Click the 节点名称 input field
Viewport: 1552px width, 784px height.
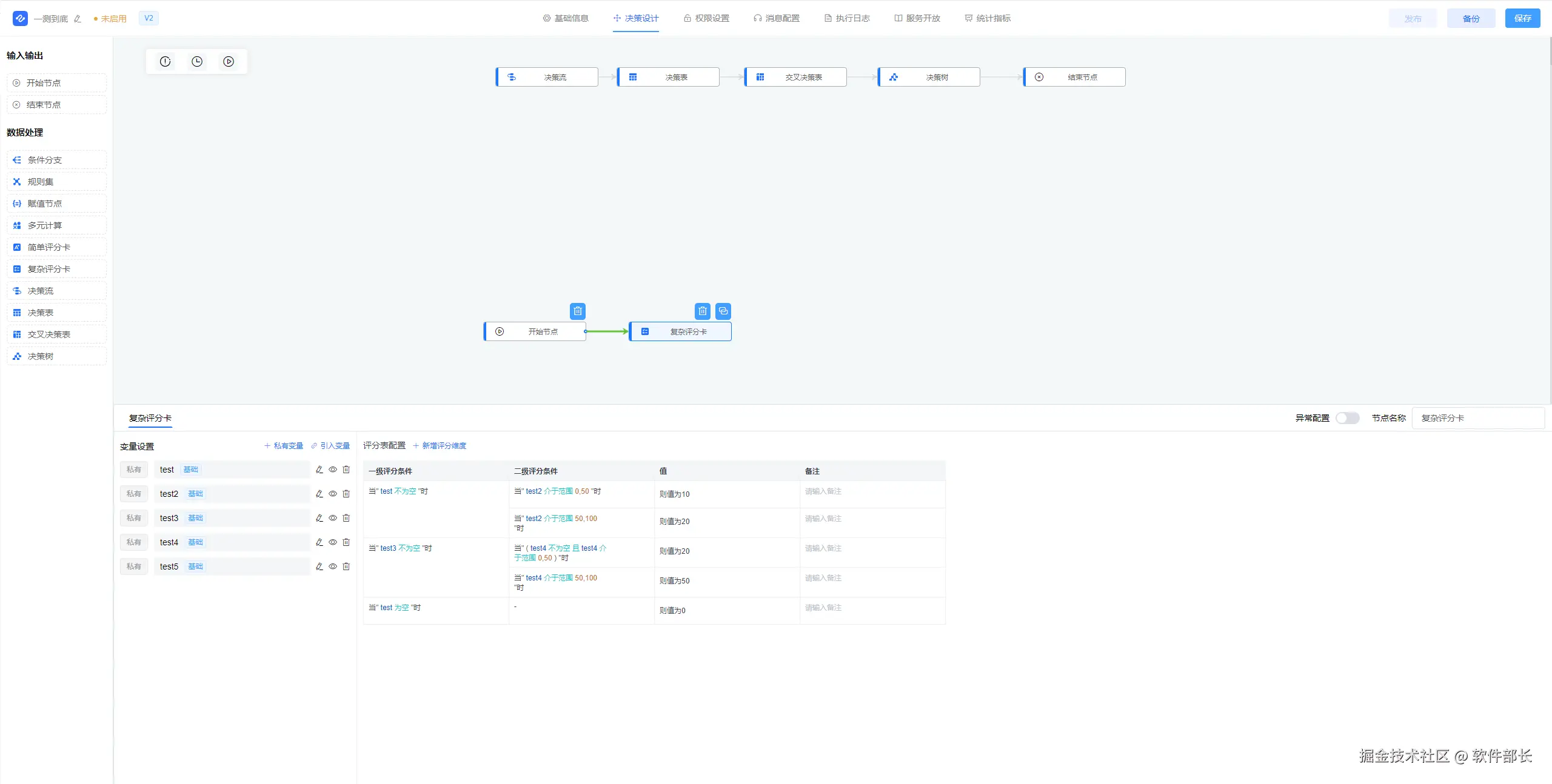[1477, 418]
